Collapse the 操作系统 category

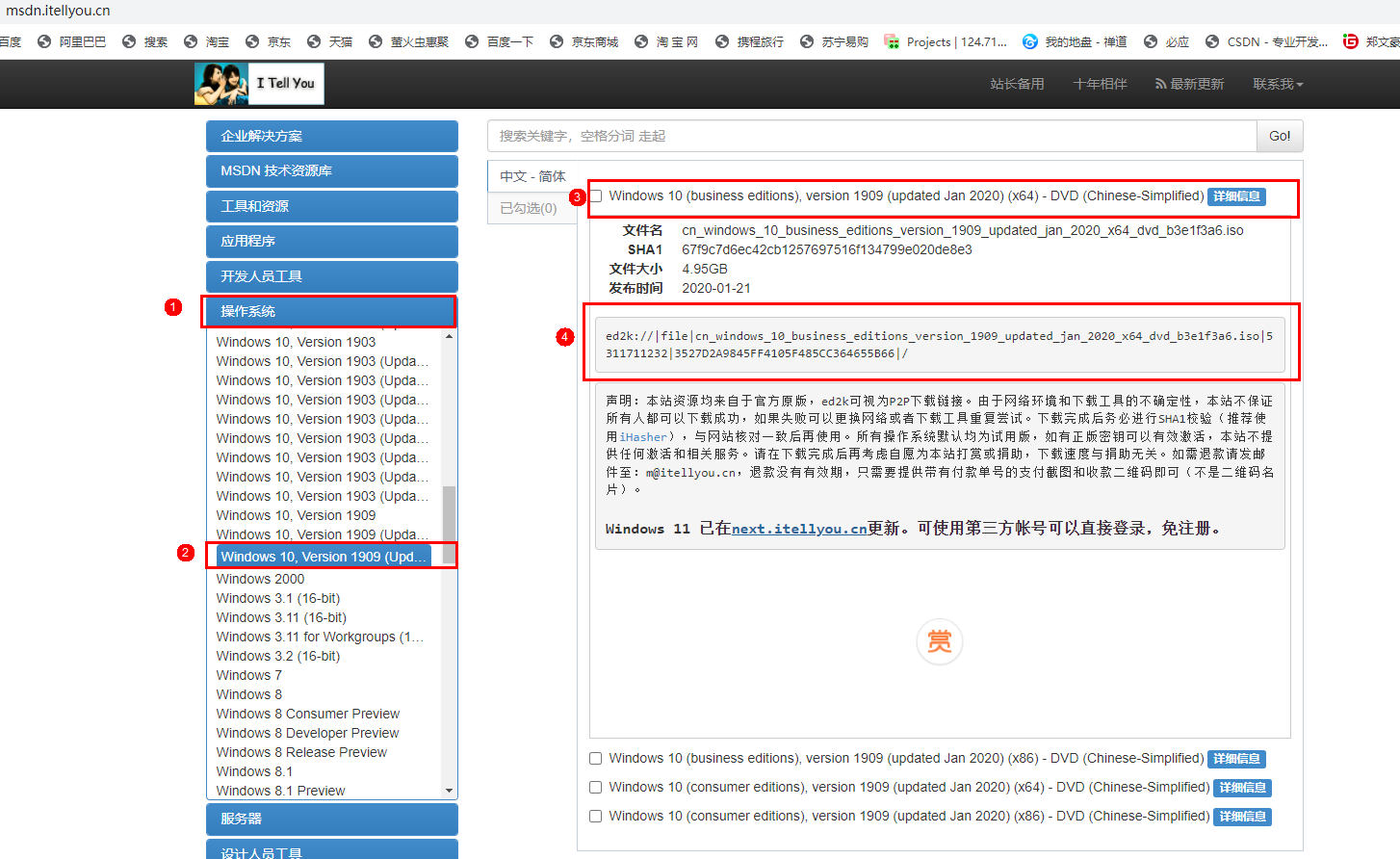[332, 311]
